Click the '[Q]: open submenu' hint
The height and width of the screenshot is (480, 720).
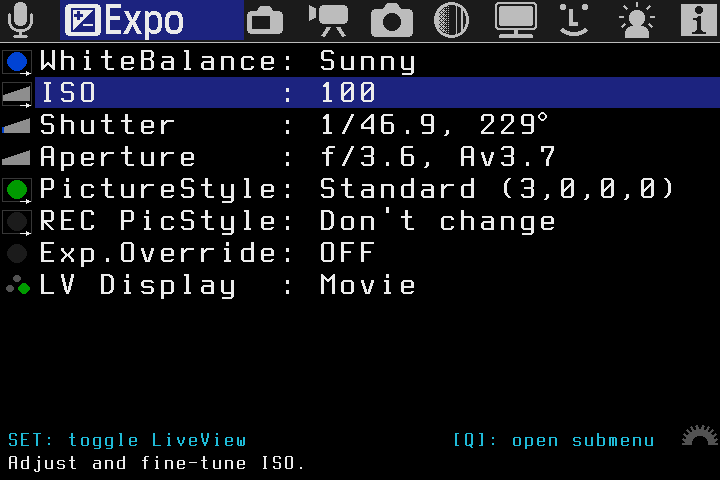pos(553,440)
